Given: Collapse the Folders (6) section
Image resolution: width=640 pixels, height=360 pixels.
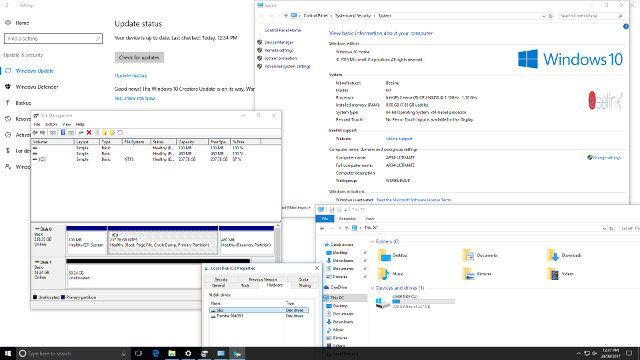Looking at the screenshot, I should pos(373,242).
